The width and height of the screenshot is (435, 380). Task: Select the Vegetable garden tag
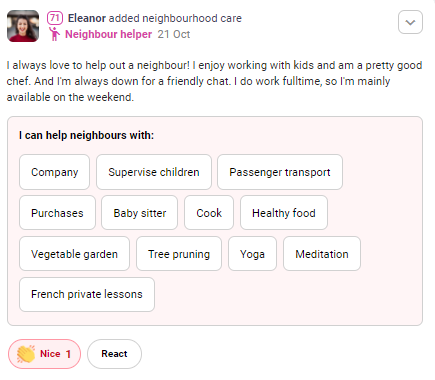(x=74, y=254)
